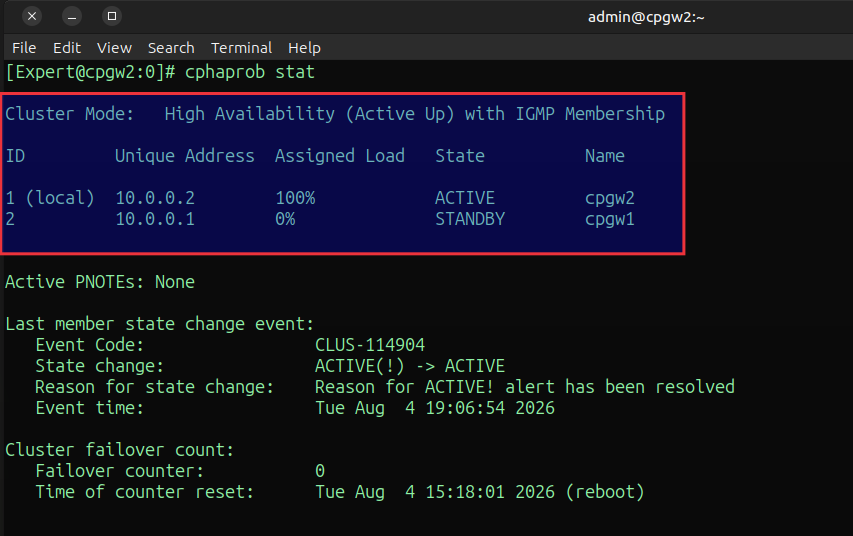Click the 'State' column header
This screenshot has height=536, width=853.
(460, 156)
